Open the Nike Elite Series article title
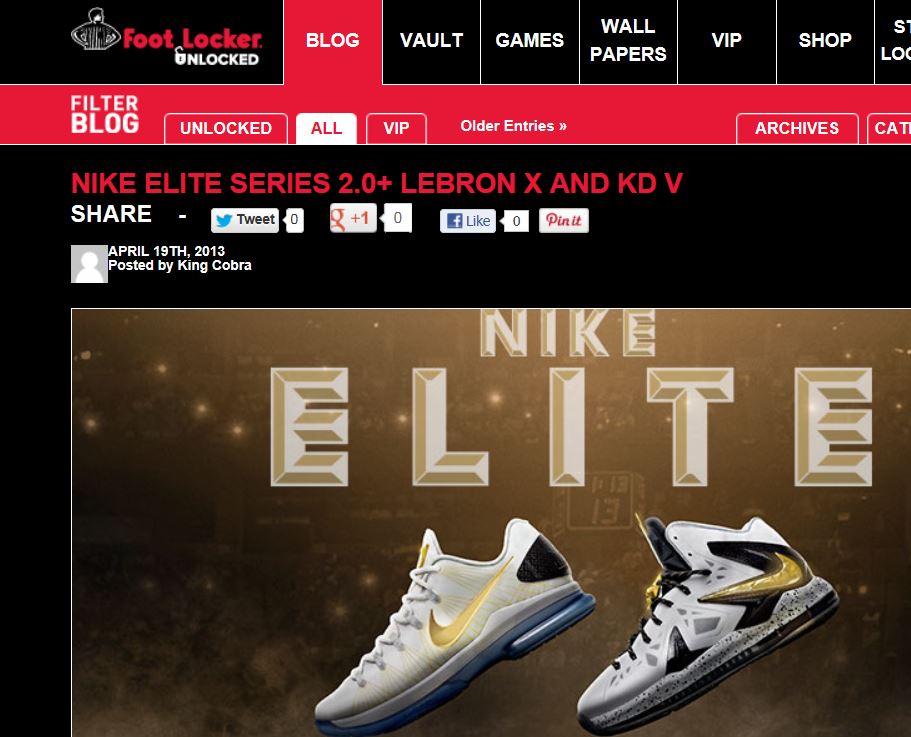Screen dimensions: 911x737 376,183
